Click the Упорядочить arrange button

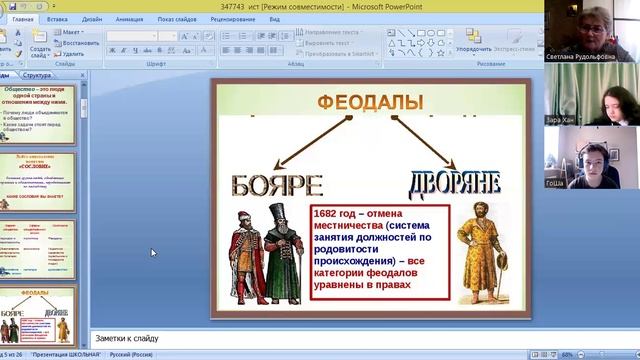pos(474,42)
